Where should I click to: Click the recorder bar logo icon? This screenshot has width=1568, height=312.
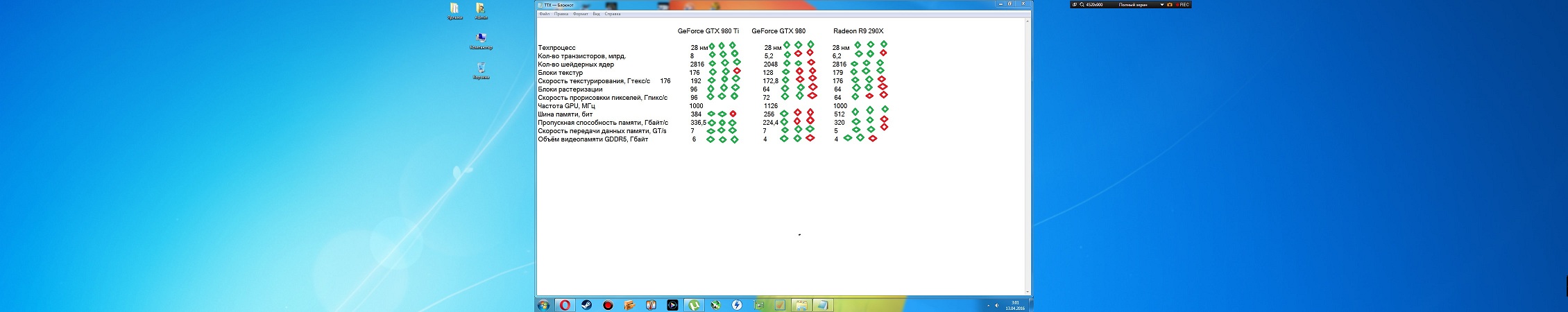pos(1075,4)
